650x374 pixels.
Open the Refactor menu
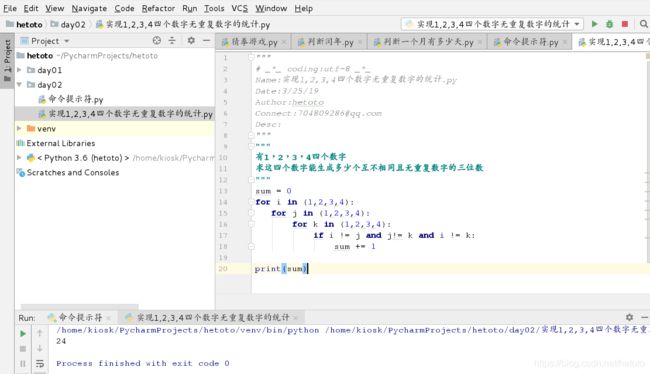(x=158, y=8)
